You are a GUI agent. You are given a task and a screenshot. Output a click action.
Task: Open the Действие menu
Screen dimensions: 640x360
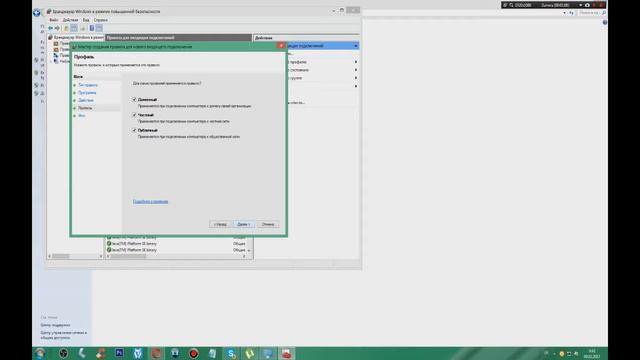click(x=70, y=20)
